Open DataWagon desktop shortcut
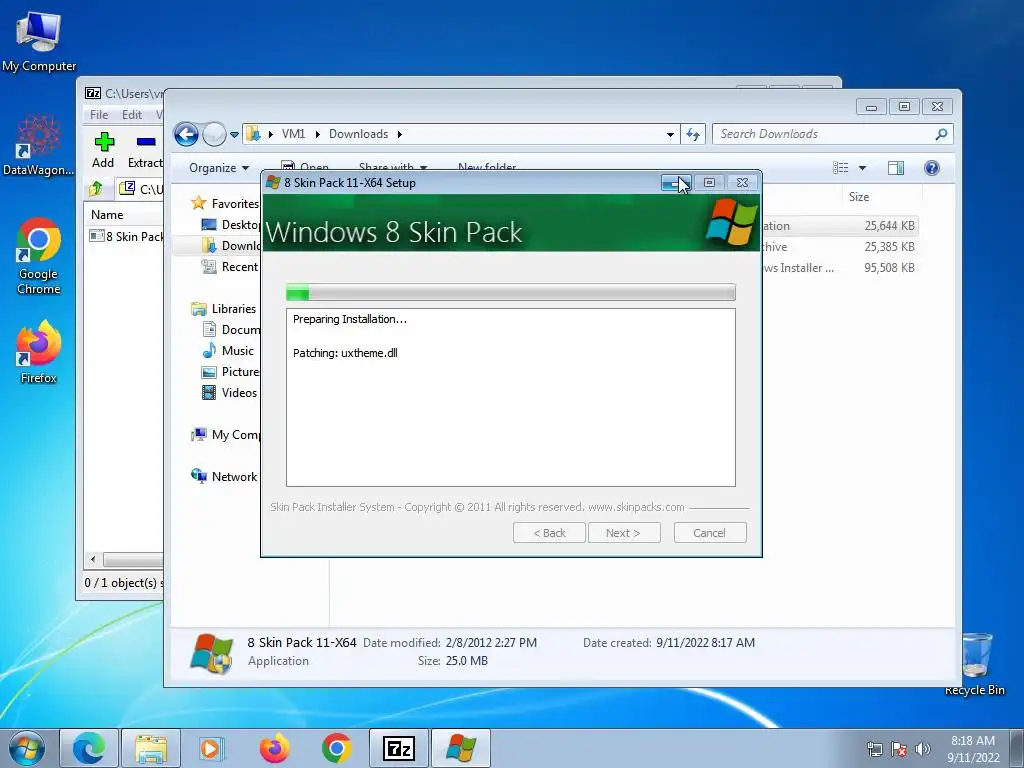1024x768 pixels. click(x=39, y=145)
